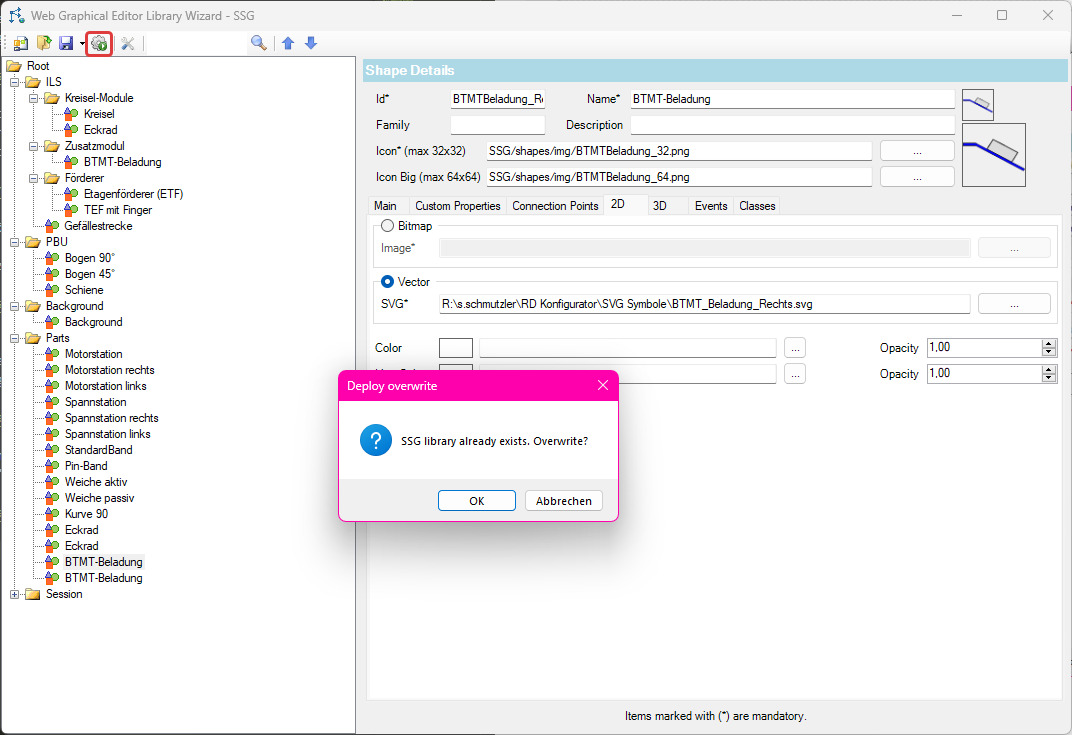Viewport: 1072px width, 735px height.
Task: Open the wrench and screwdriver tools icon
Action: tap(128, 43)
